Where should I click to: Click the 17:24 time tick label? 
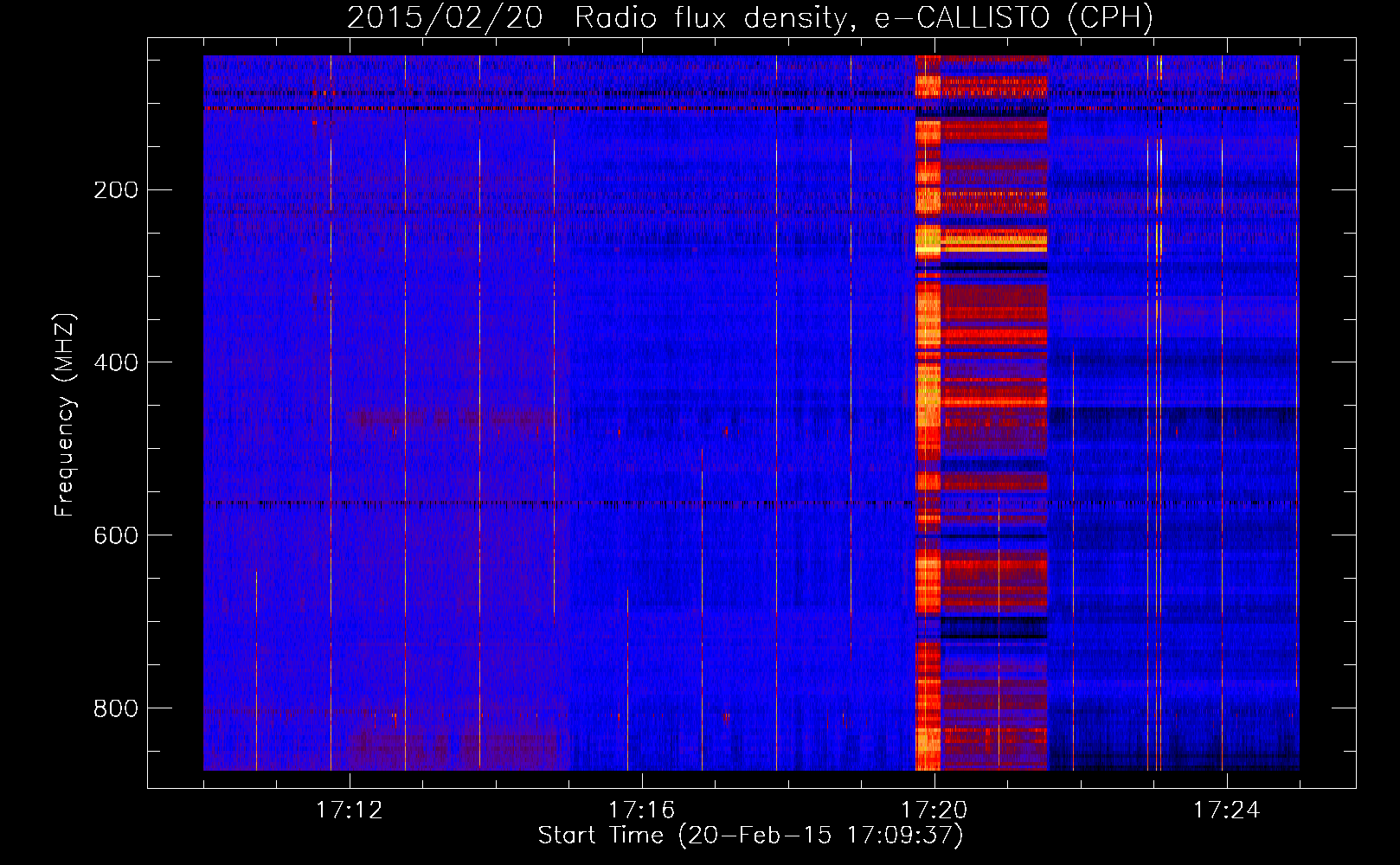(1227, 810)
